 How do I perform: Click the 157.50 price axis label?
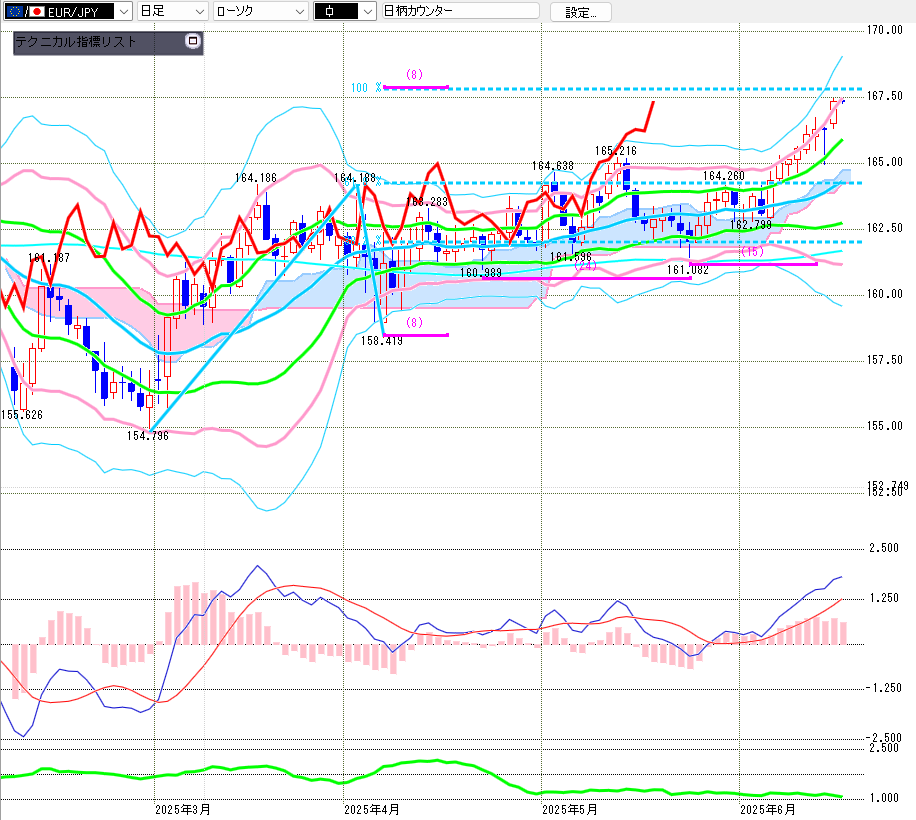pos(884,360)
